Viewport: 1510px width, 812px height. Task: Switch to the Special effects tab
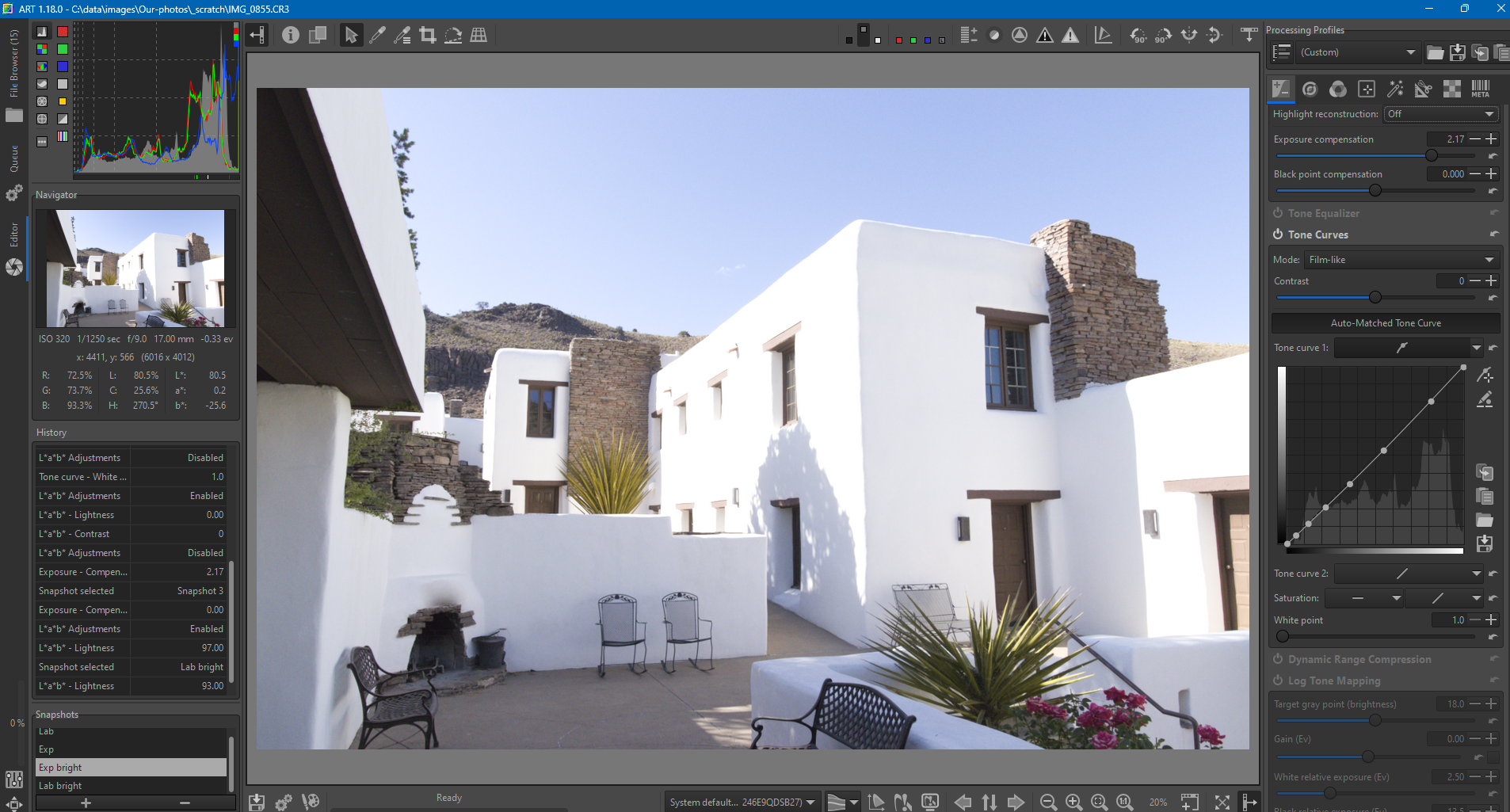pos(1395,89)
